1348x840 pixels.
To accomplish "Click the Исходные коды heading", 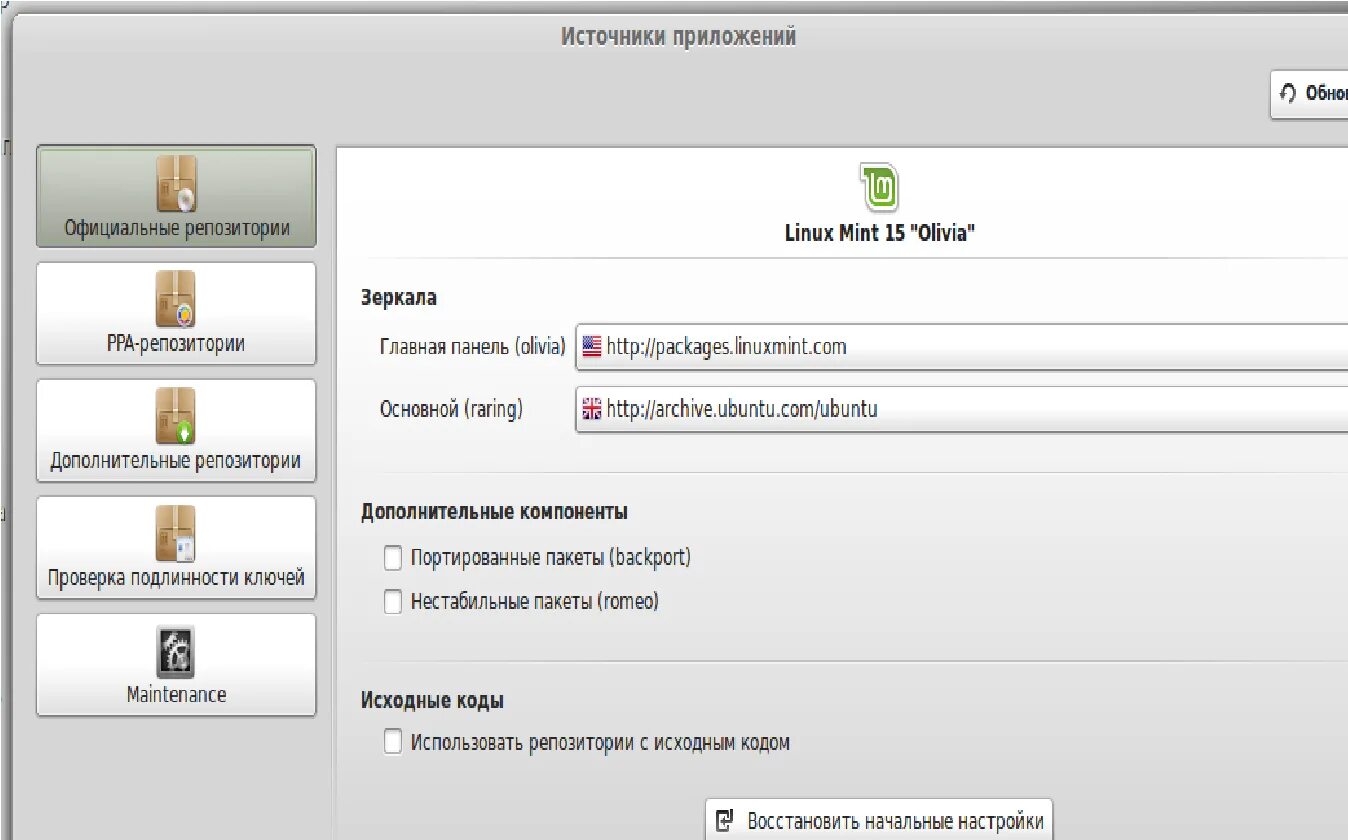I will [432, 701].
